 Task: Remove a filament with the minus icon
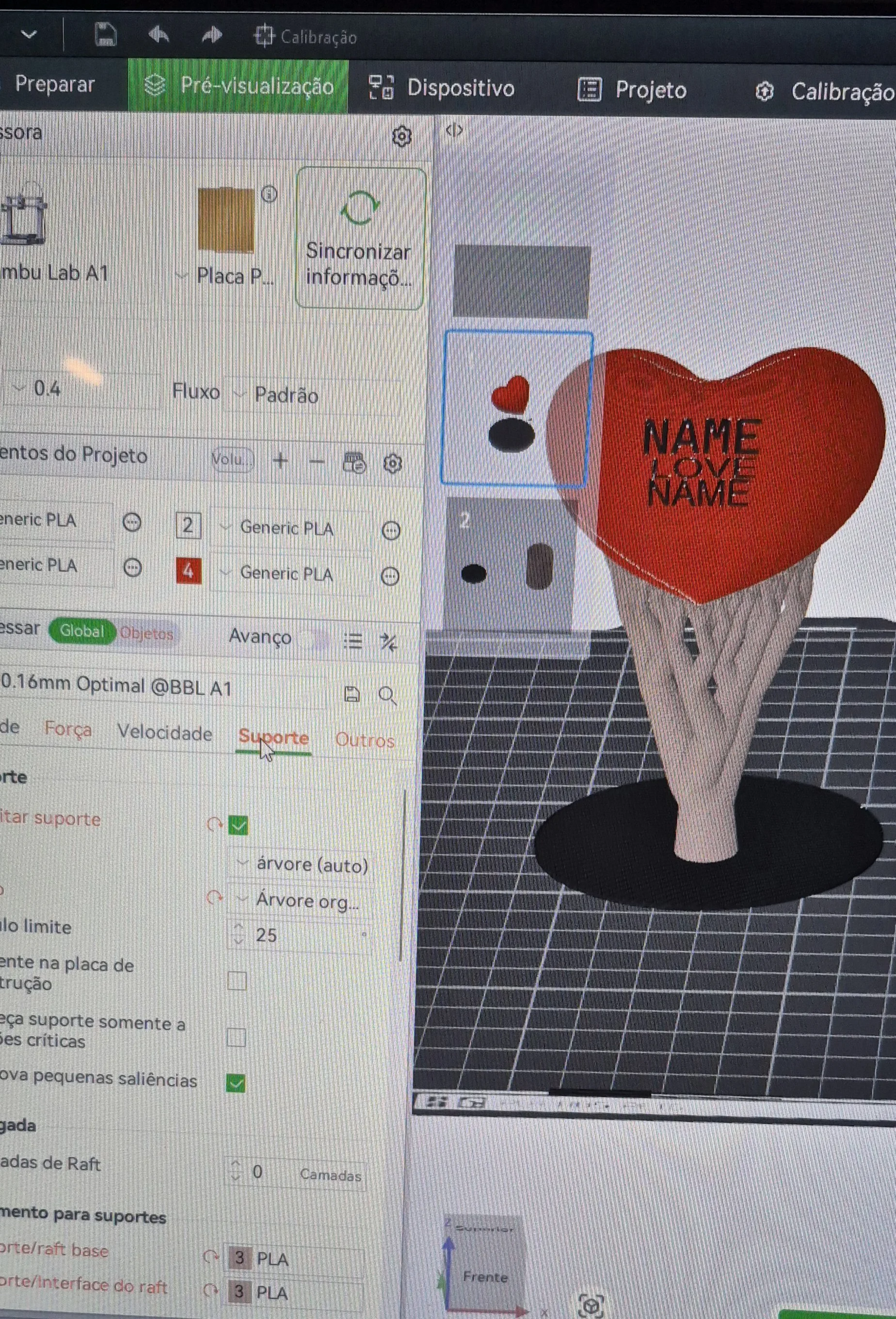(x=317, y=462)
